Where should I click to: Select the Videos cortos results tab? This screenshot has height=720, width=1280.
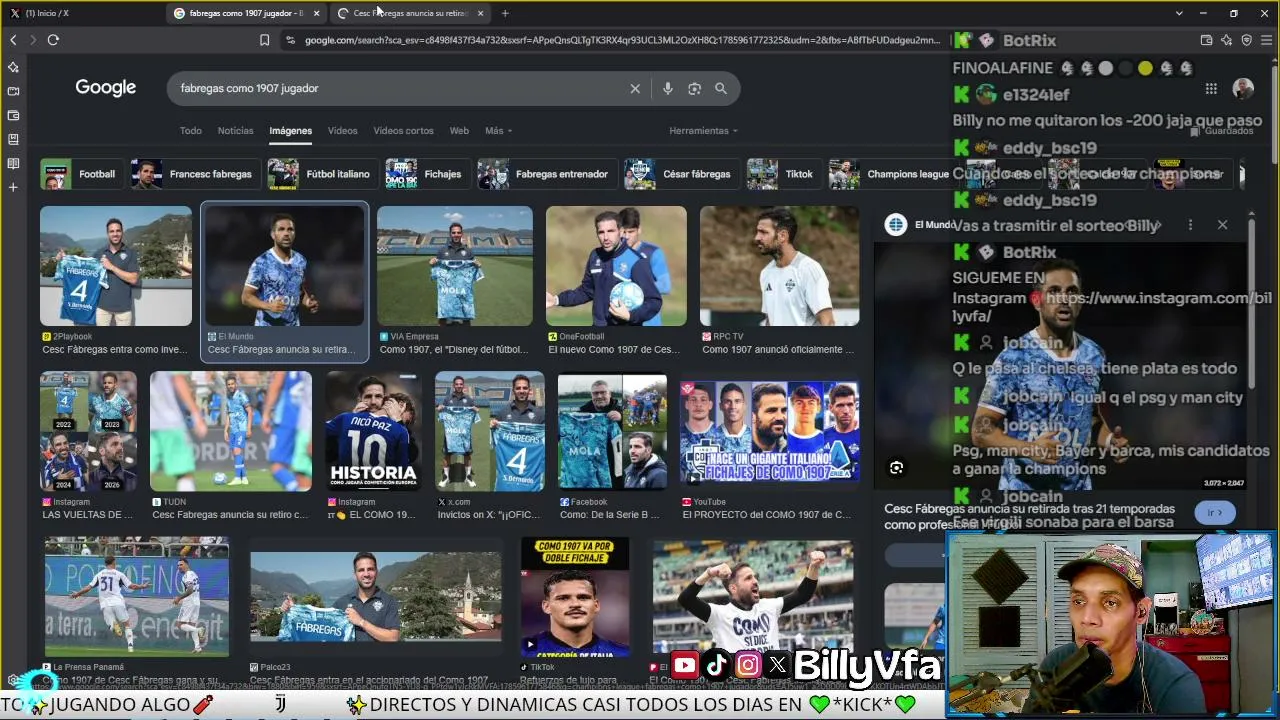pyautogui.click(x=403, y=131)
